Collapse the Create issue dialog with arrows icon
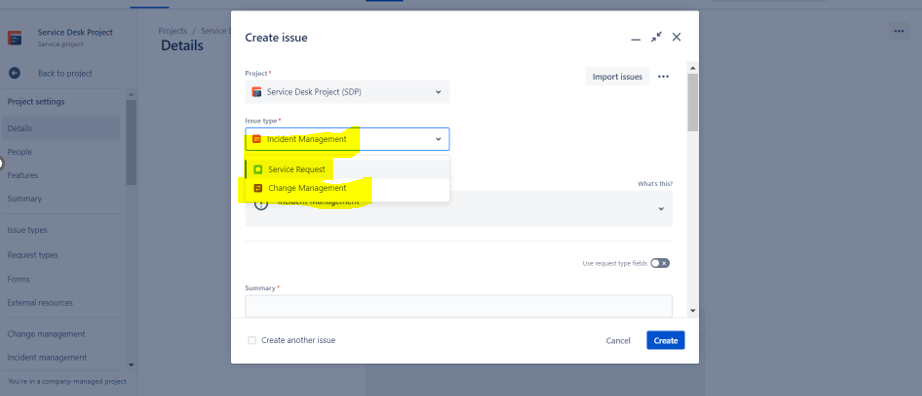Image resolution: width=922 pixels, height=396 pixels. coord(656,37)
